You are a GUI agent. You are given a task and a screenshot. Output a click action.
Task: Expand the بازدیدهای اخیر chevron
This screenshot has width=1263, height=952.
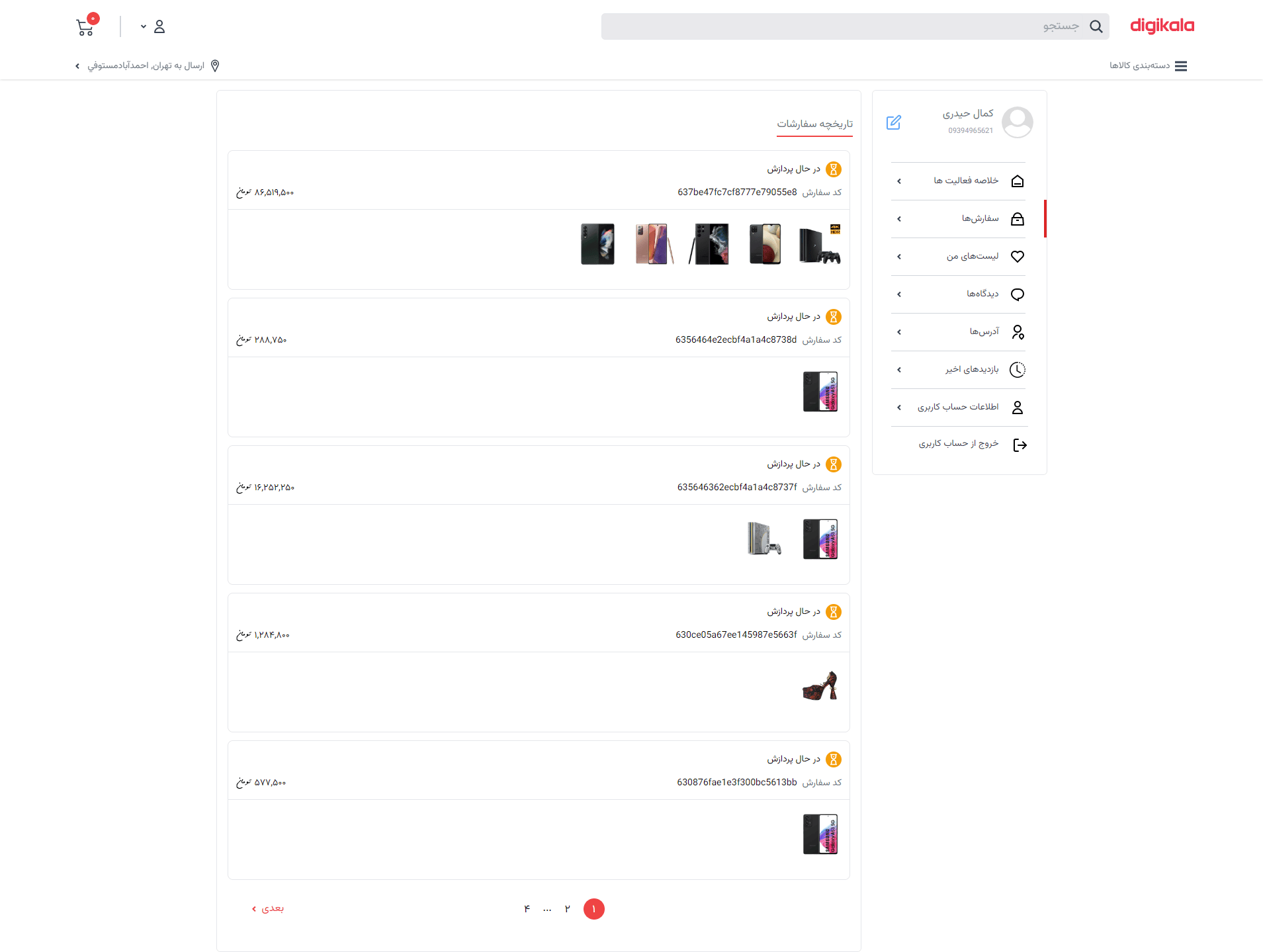click(x=899, y=370)
